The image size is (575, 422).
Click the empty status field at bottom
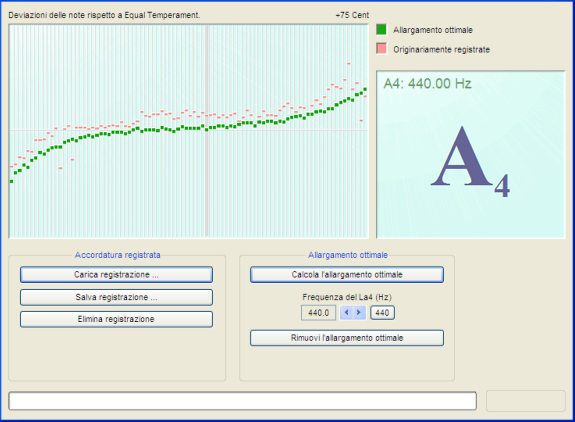(242, 401)
